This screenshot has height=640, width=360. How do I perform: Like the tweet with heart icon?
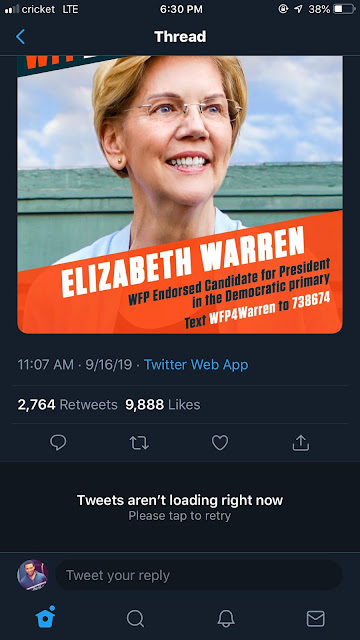(x=220, y=443)
